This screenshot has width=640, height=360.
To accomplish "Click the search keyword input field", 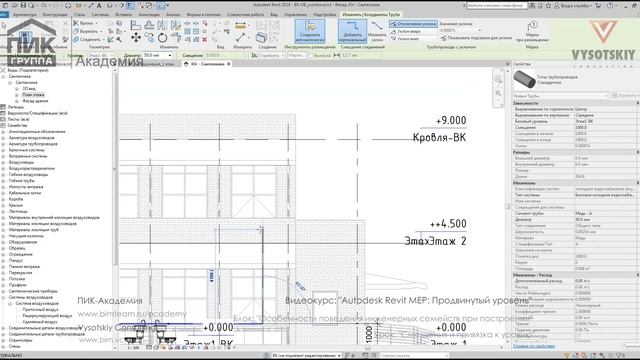I will [x=496, y=6].
